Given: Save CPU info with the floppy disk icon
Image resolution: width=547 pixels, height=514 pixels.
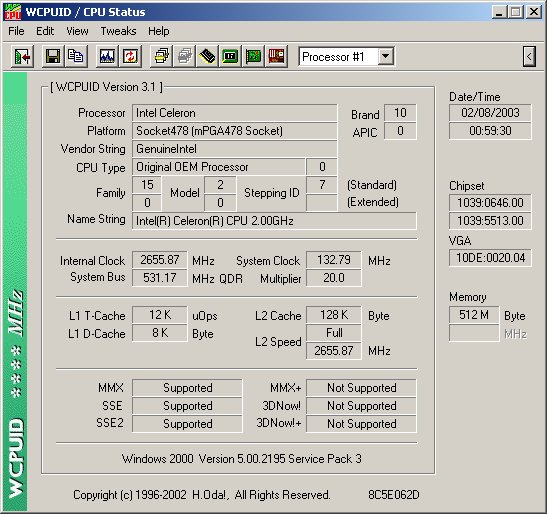Looking at the screenshot, I should click(53, 56).
